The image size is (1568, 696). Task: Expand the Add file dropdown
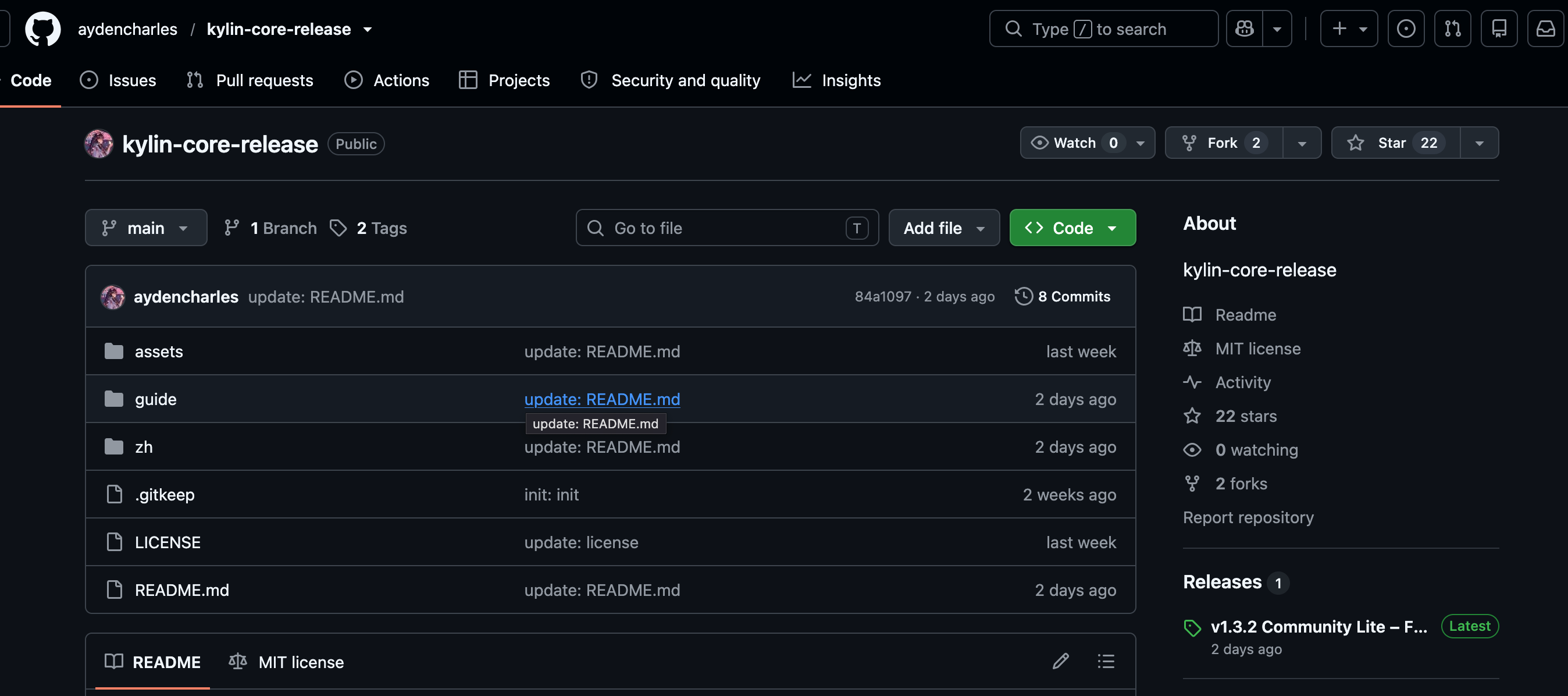(x=943, y=228)
